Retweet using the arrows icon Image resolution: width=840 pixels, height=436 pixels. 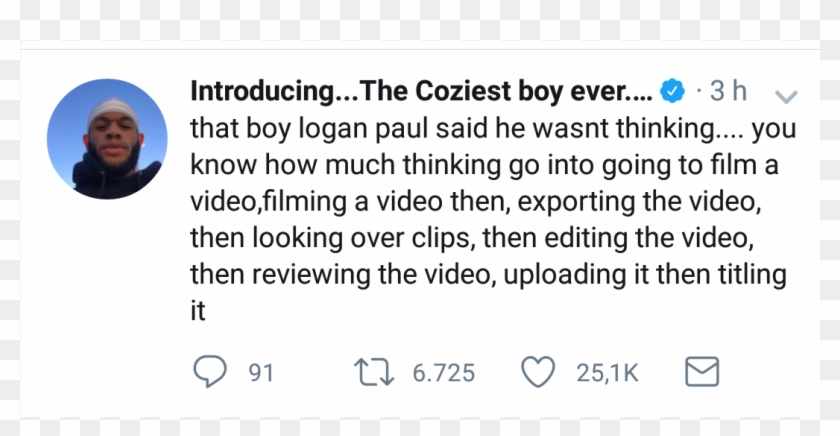376,372
